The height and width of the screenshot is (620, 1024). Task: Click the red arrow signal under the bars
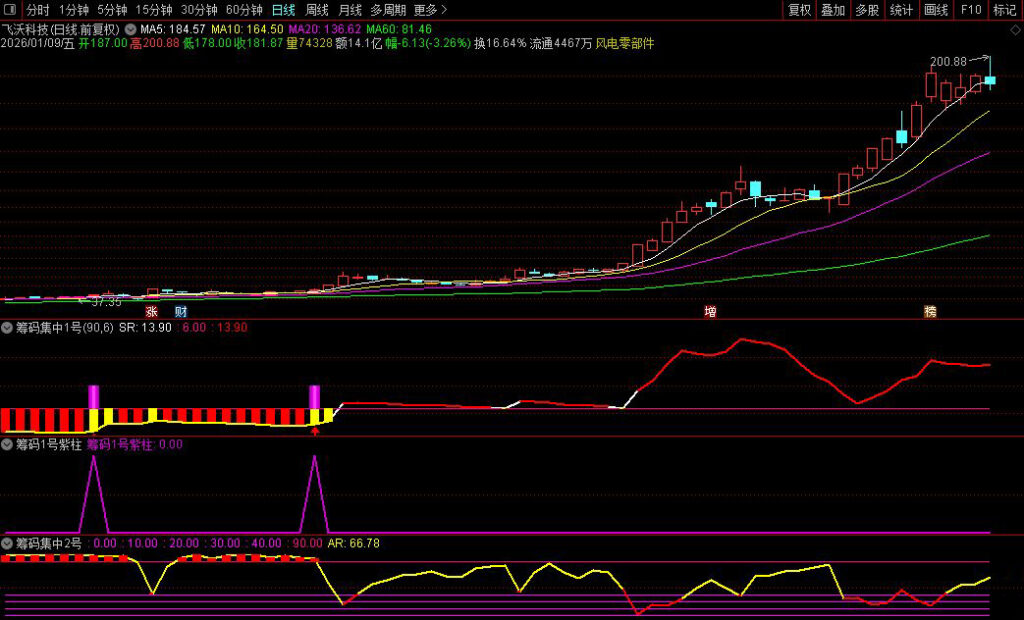(x=315, y=431)
